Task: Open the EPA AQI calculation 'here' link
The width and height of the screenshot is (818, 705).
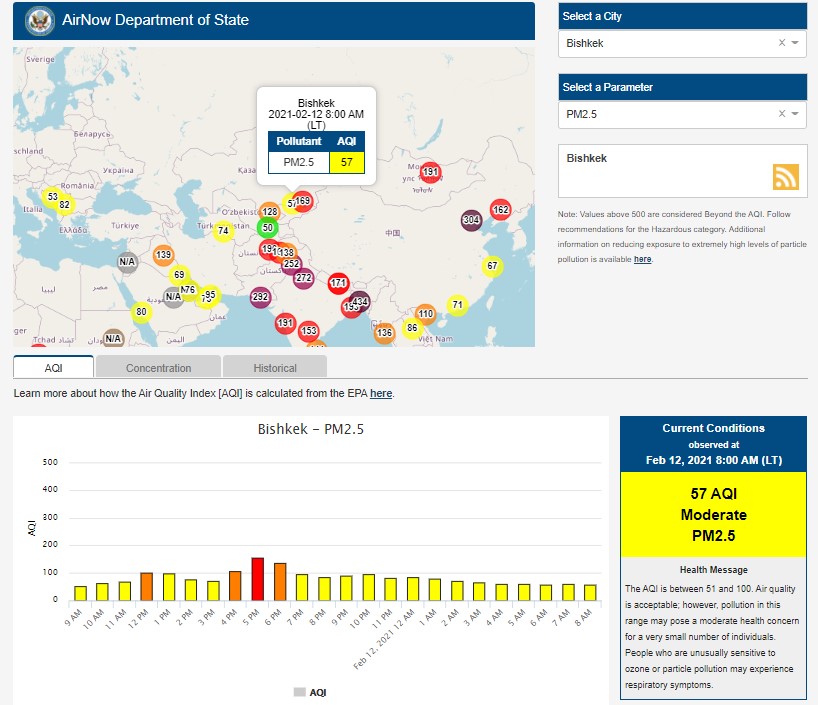Action: [380, 394]
